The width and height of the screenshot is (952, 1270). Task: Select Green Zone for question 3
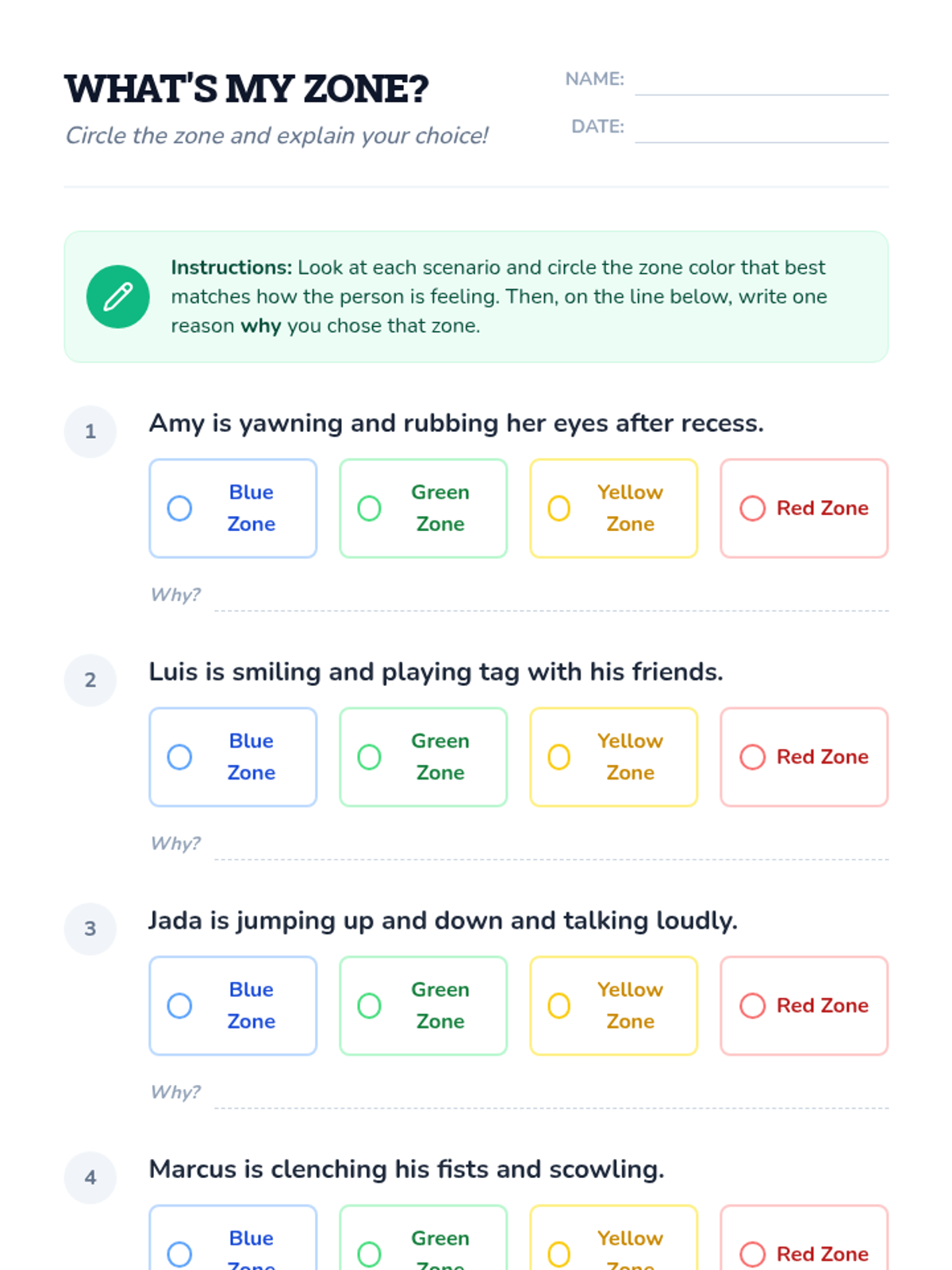(x=424, y=1006)
